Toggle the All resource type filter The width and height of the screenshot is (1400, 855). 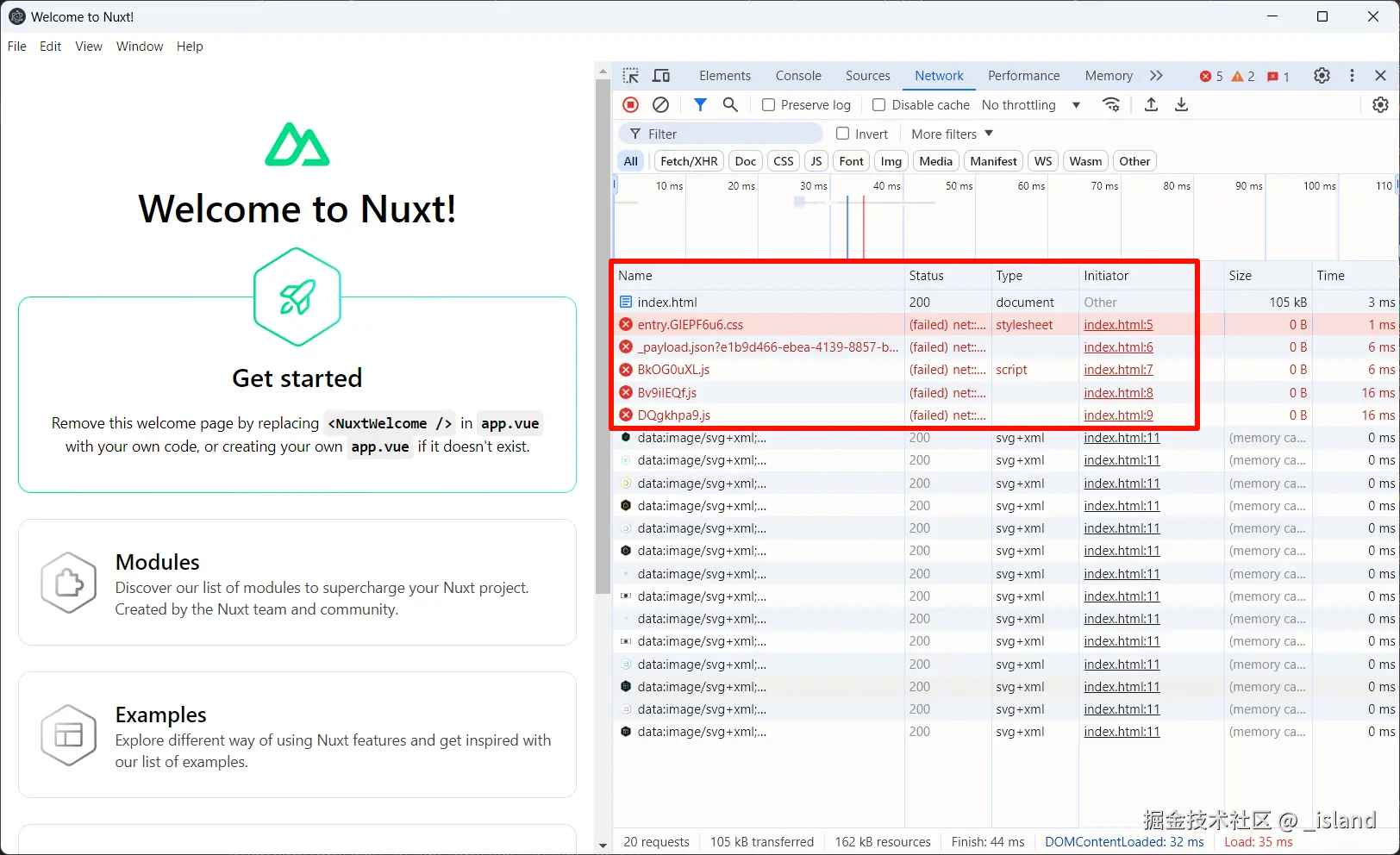coord(631,161)
